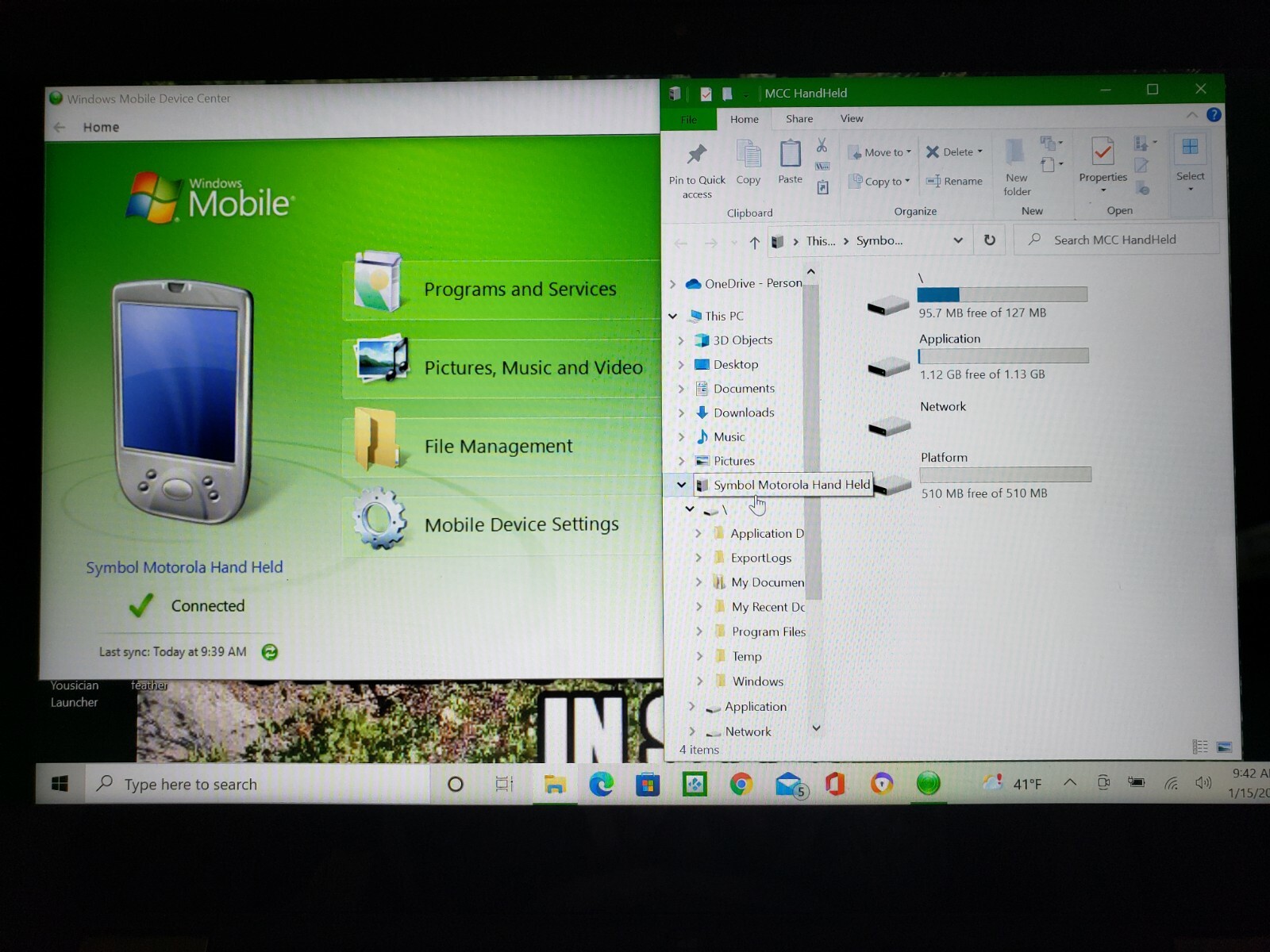Select ExportLogs folder in tree
Viewport: 1270px width, 952px height.
[760, 558]
